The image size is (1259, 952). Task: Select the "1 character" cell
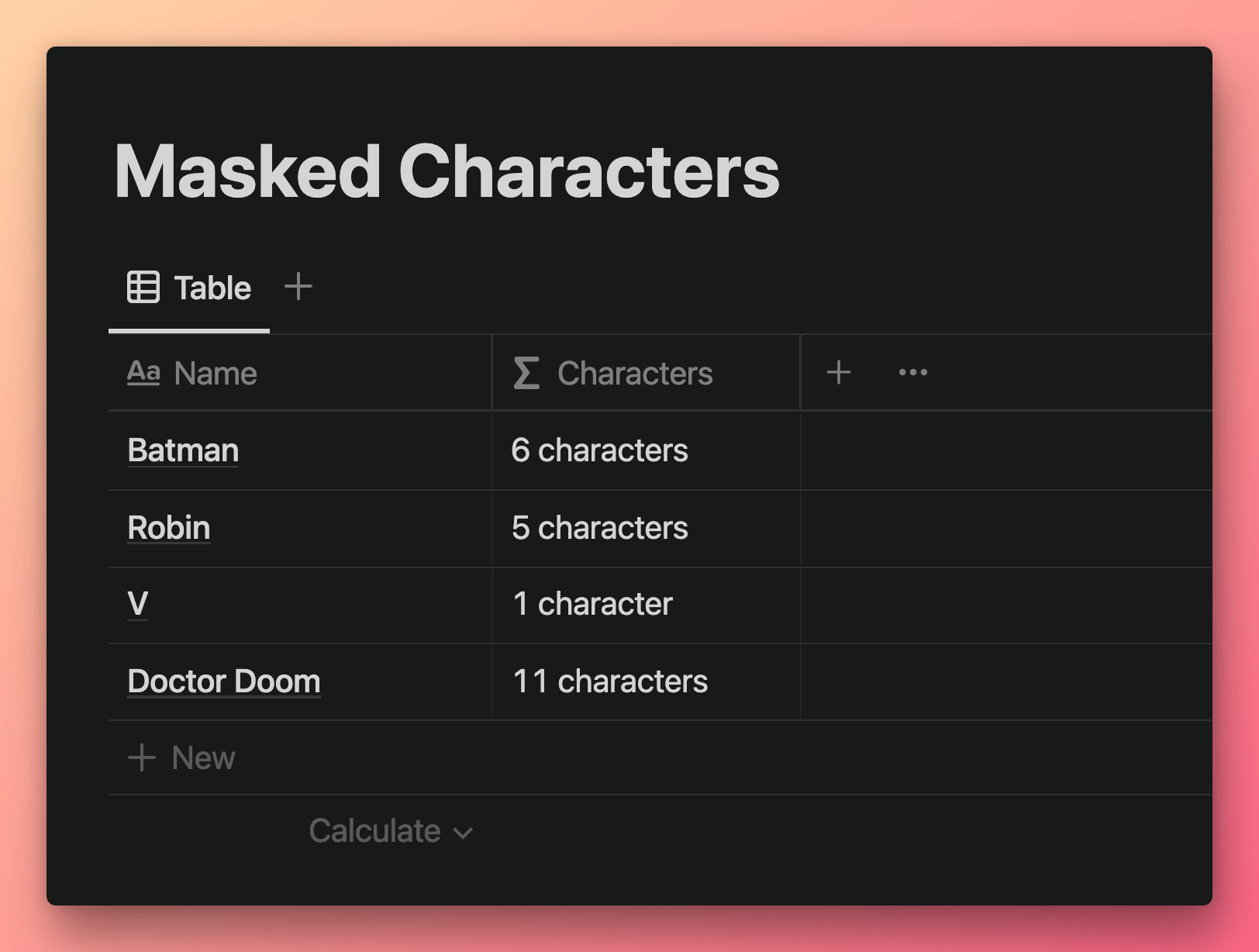pos(646,605)
